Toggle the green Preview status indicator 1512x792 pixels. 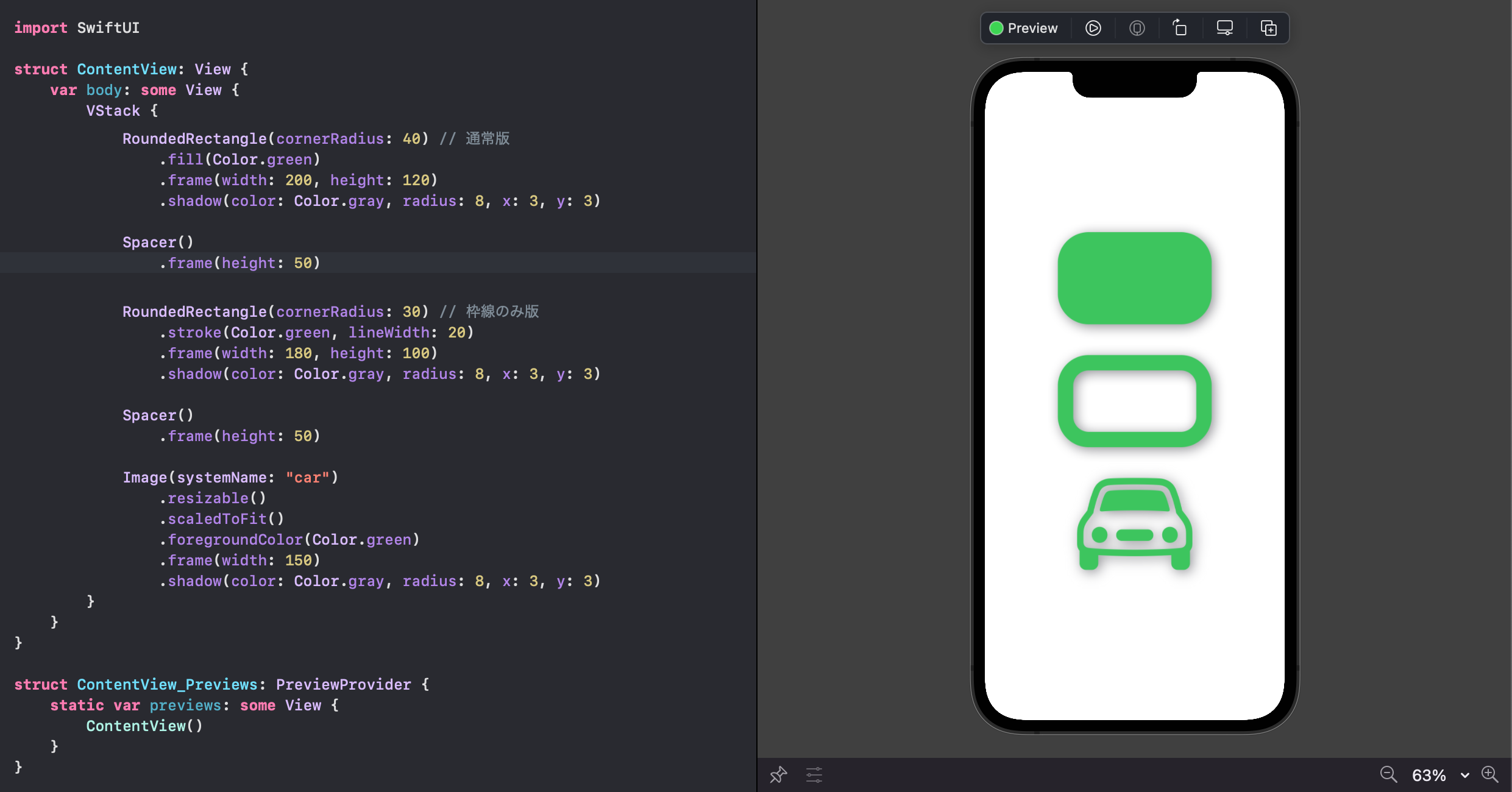click(x=997, y=28)
